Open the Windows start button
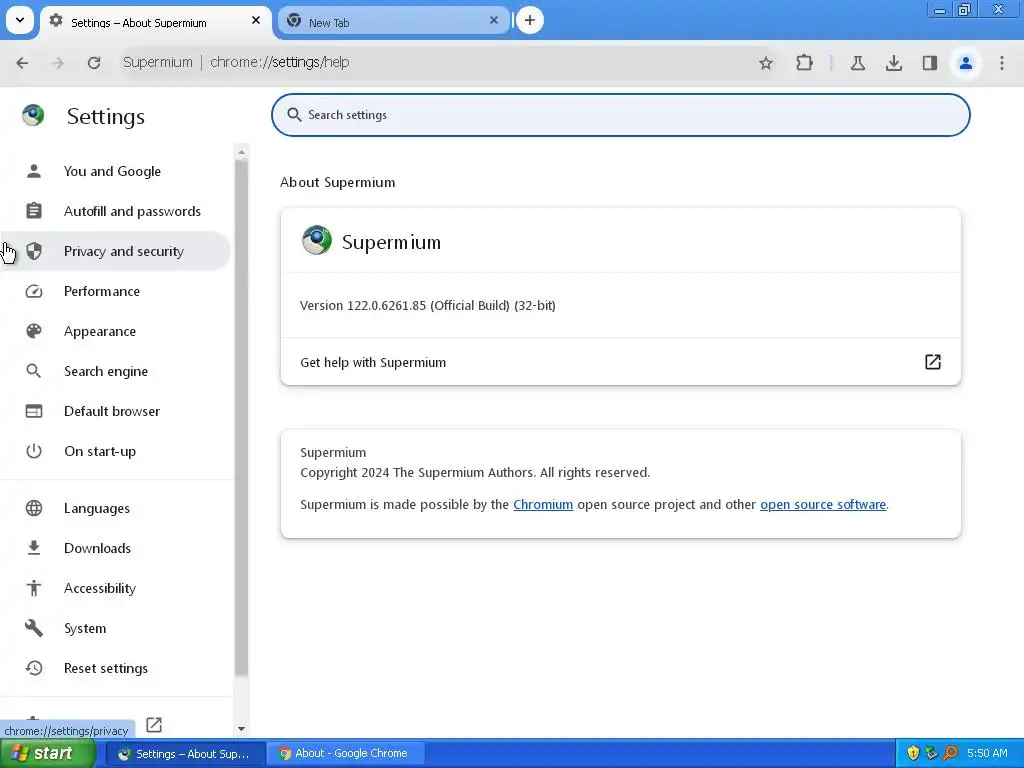The height and width of the screenshot is (768, 1024). click(x=47, y=754)
